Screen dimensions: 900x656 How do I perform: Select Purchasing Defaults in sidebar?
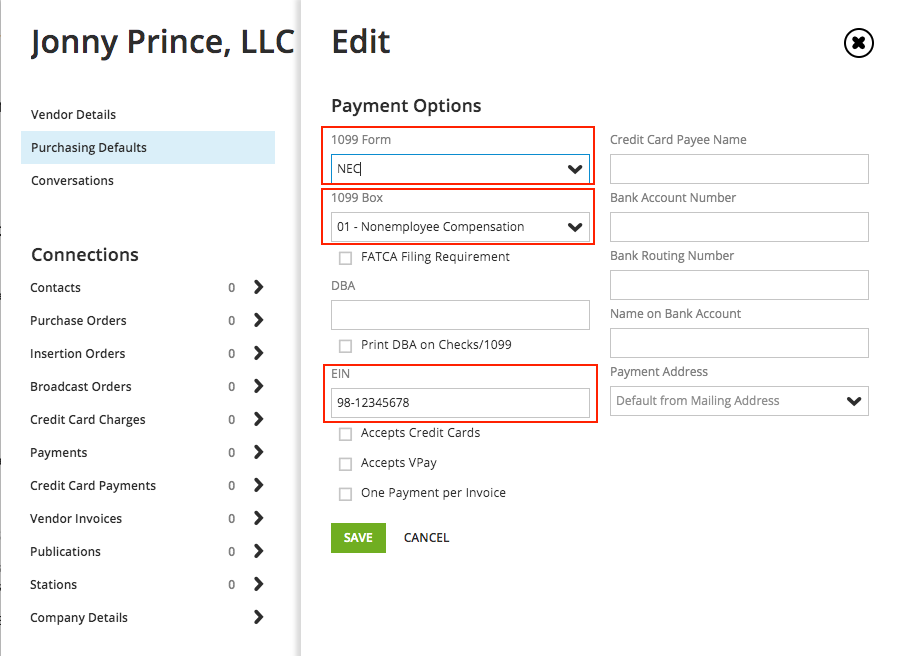[148, 147]
